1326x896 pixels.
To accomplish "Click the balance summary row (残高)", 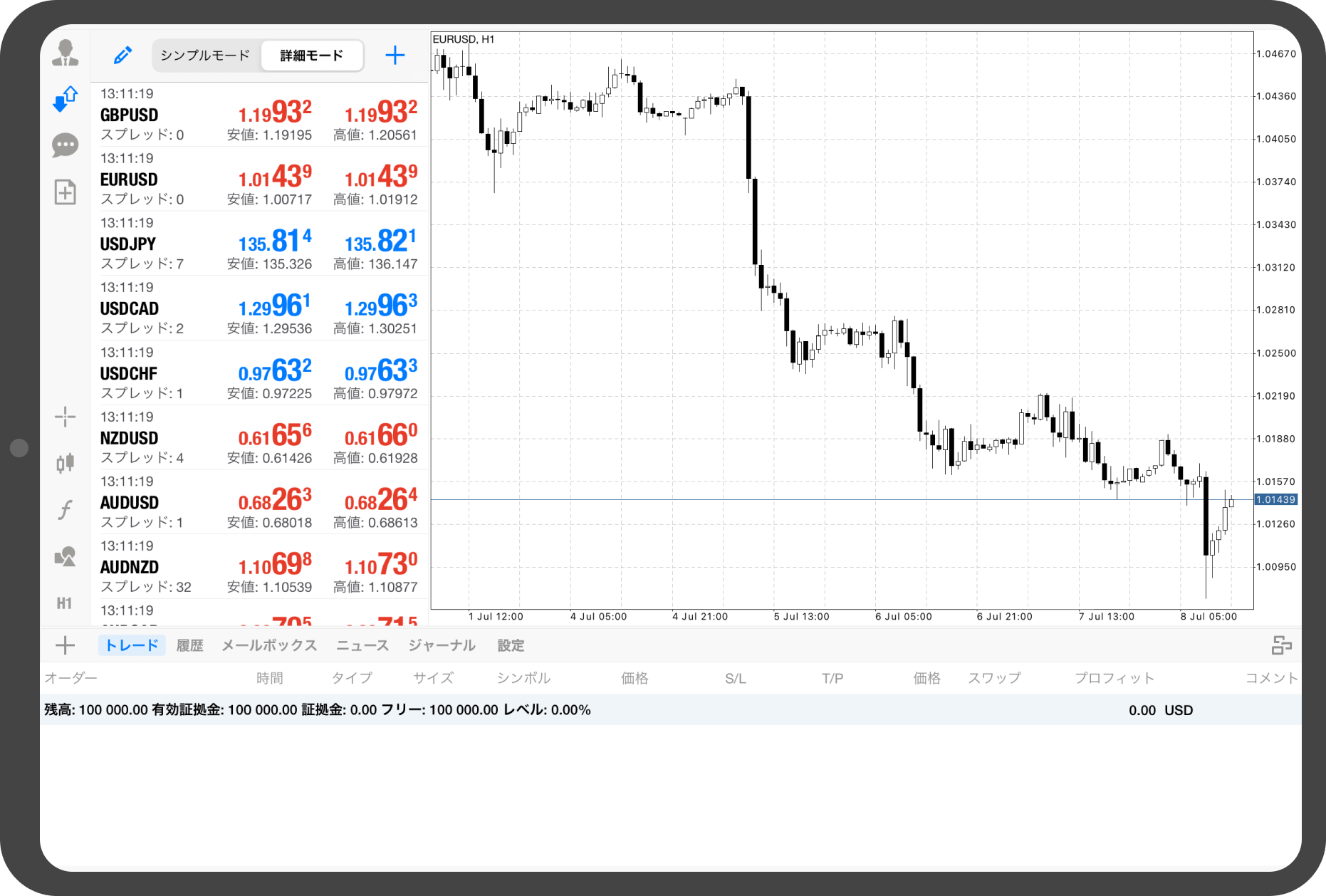I will click(671, 710).
